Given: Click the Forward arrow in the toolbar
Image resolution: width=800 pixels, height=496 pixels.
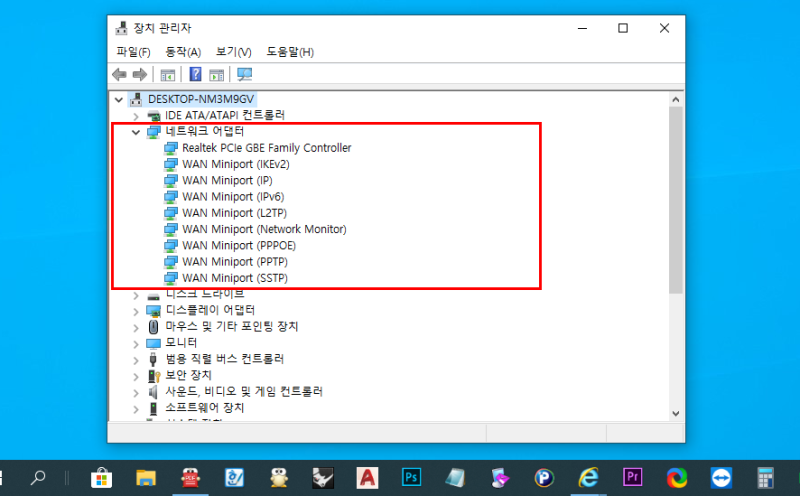Looking at the screenshot, I should tap(139, 75).
